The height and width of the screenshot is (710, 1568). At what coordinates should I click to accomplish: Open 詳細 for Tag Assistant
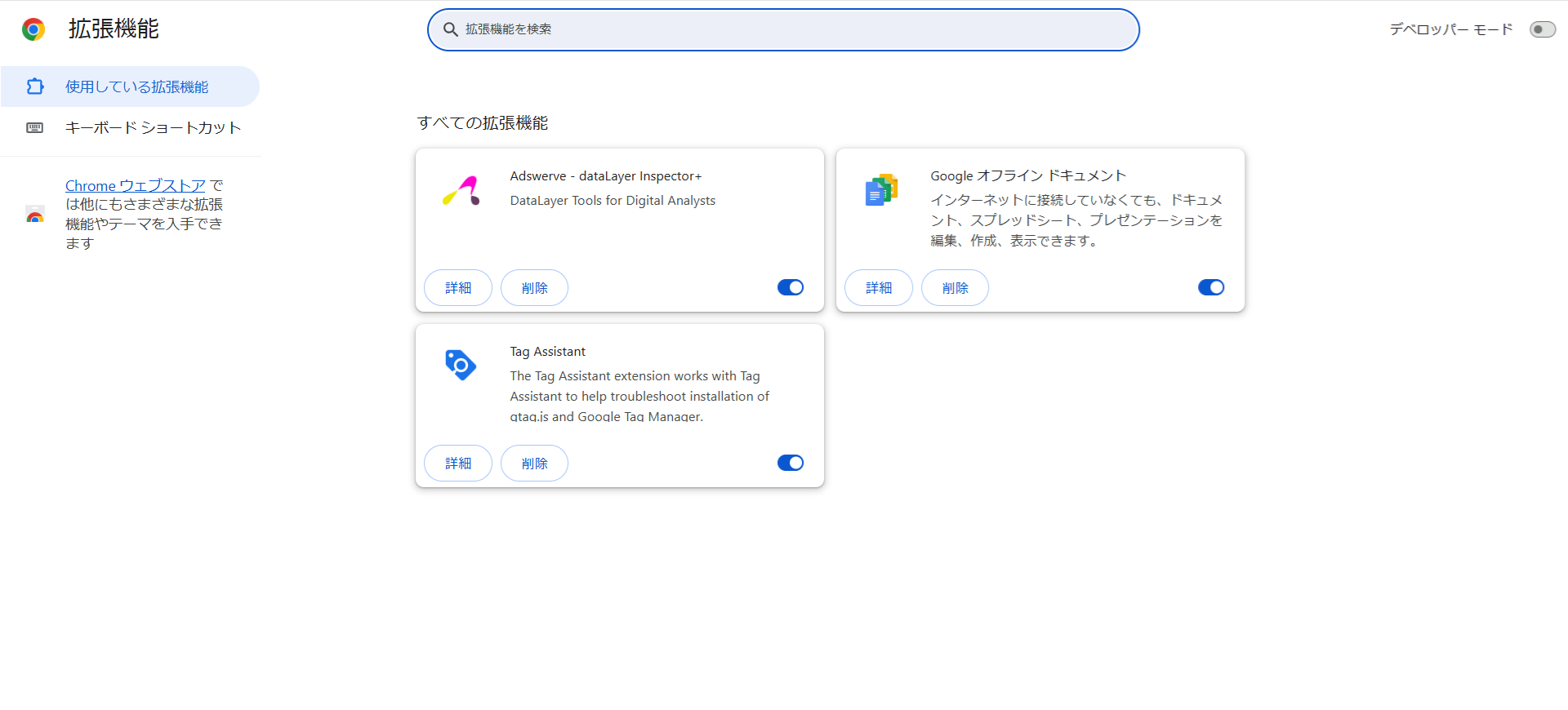pyautogui.click(x=457, y=464)
